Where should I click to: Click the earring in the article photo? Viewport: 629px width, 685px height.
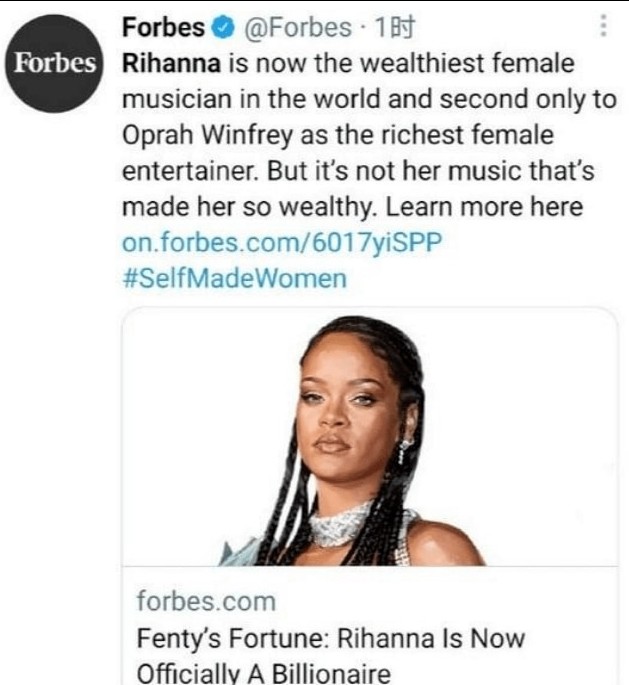coord(405,450)
